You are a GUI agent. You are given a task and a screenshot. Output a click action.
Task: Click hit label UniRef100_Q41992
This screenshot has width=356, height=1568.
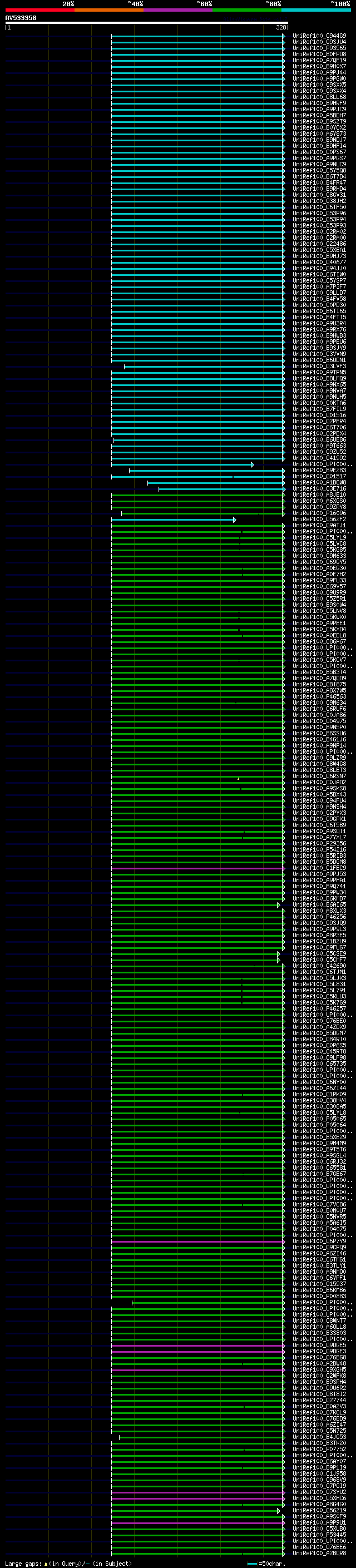click(319, 458)
